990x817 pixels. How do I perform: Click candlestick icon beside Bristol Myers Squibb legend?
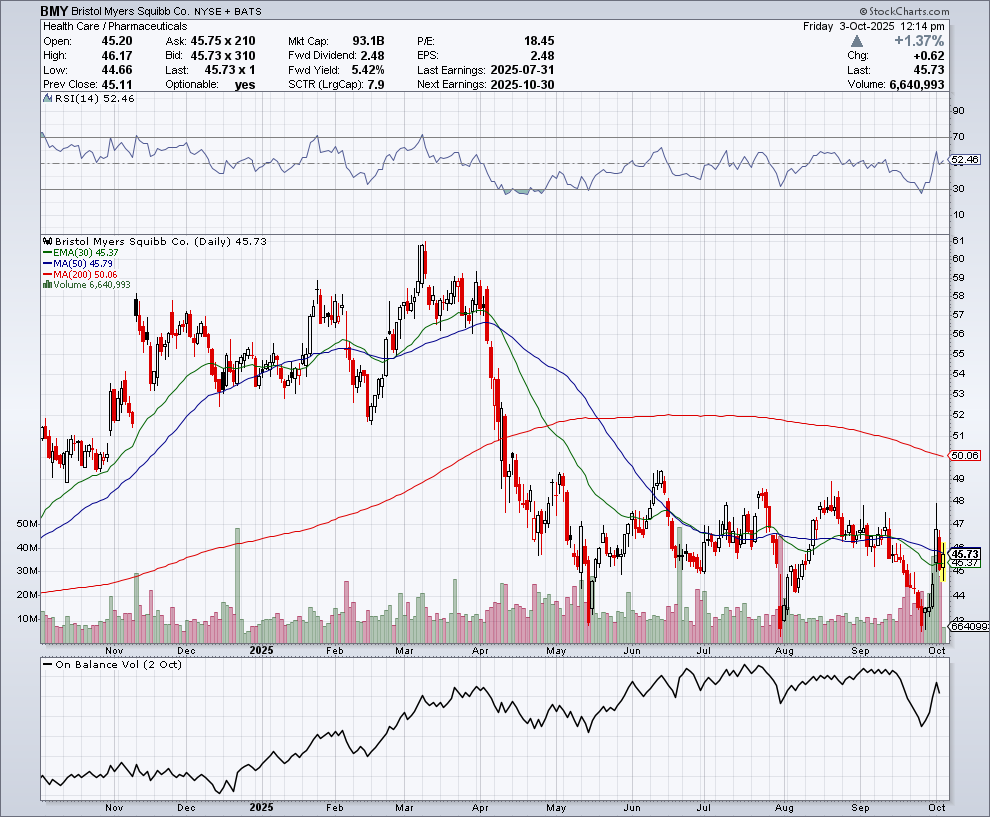(x=47, y=241)
